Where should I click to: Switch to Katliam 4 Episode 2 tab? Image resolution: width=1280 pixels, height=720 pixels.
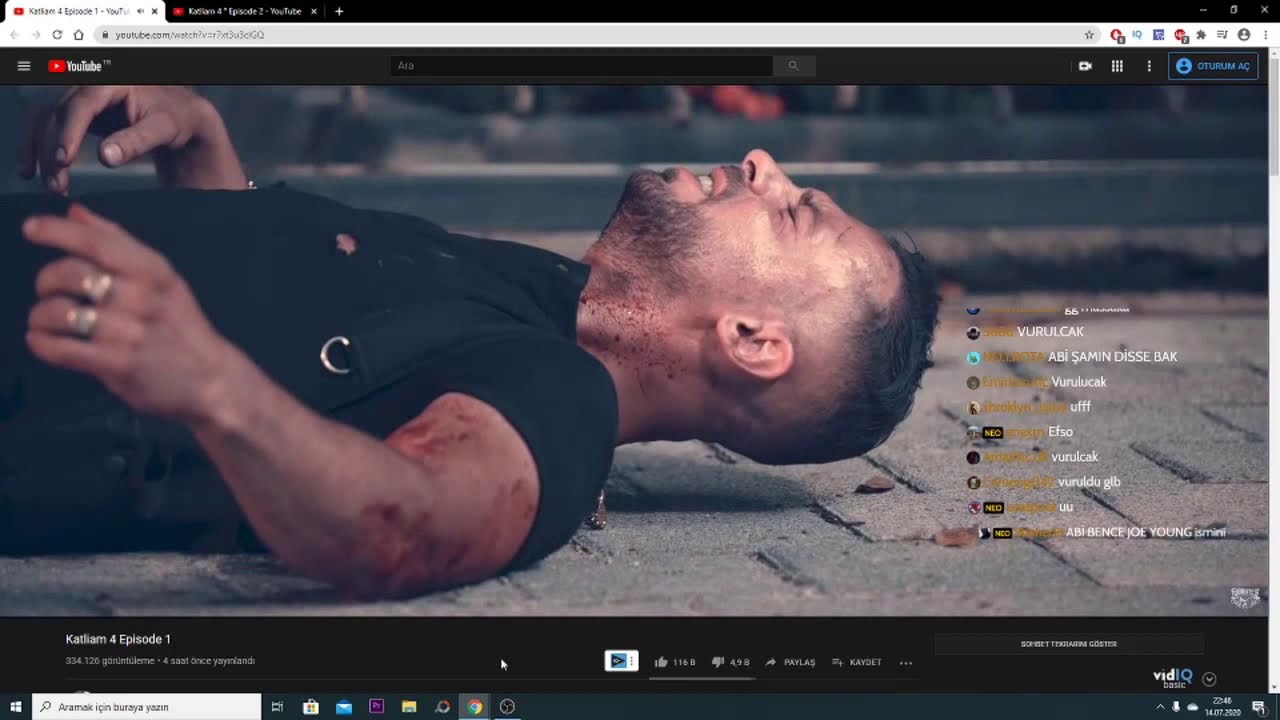tap(244, 11)
